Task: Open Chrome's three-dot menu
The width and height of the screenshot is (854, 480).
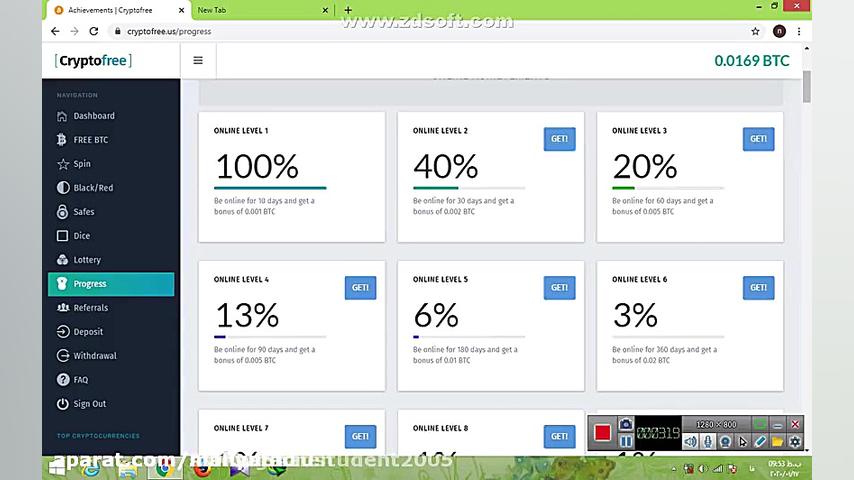Action: pyautogui.click(x=799, y=32)
